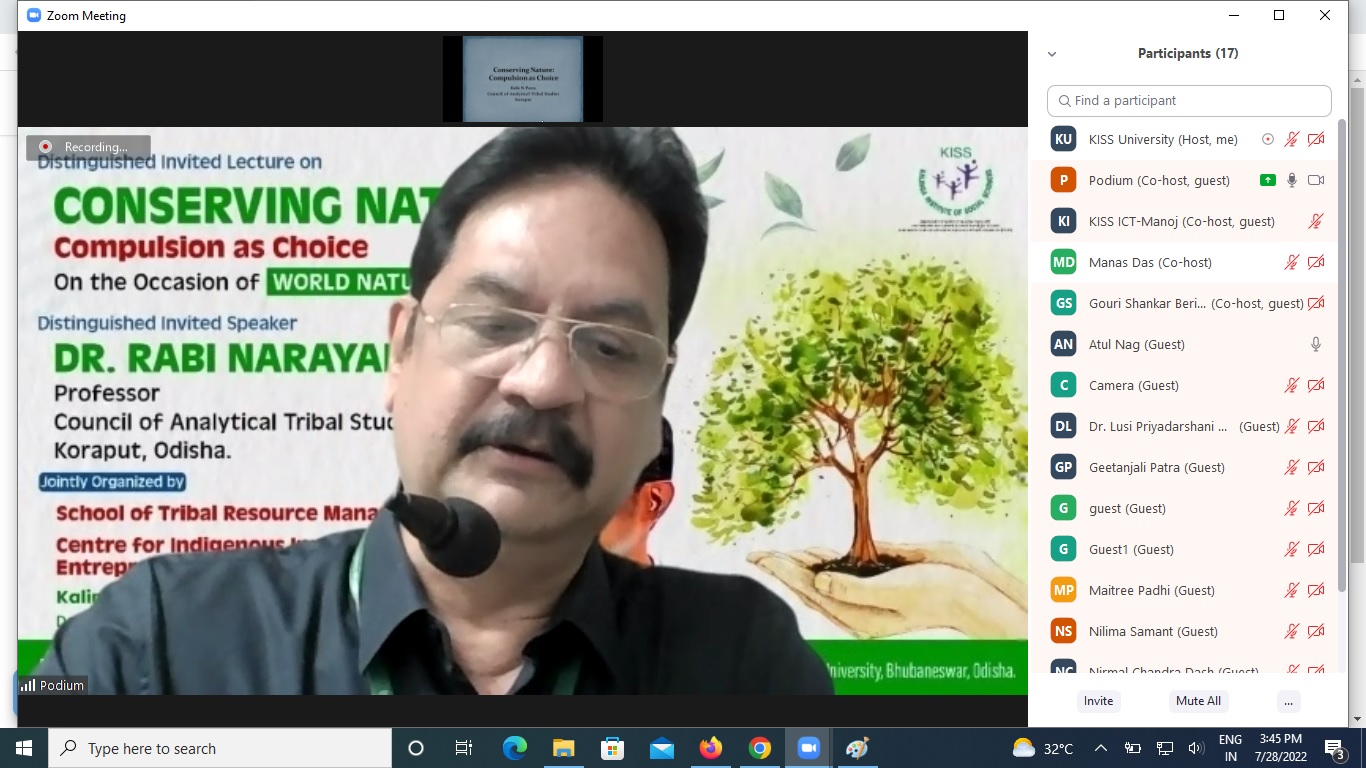The width and height of the screenshot is (1366, 768).
Task: Toggle the microphone icon in Podium's row
Action: point(1292,180)
